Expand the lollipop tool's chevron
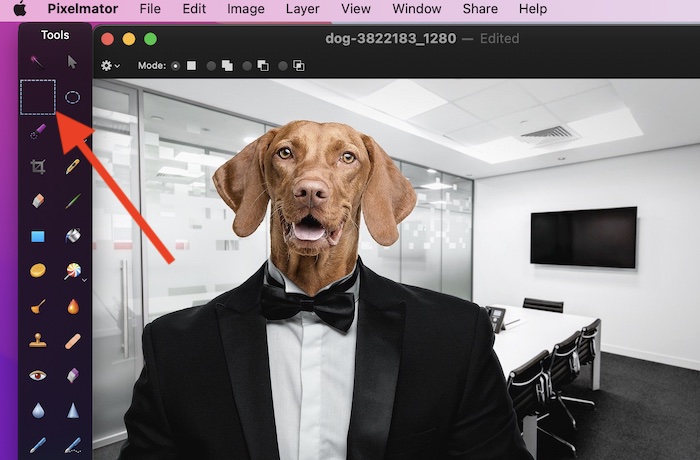The width and height of the screenshot is (700, 460). [x=84, y=280]
